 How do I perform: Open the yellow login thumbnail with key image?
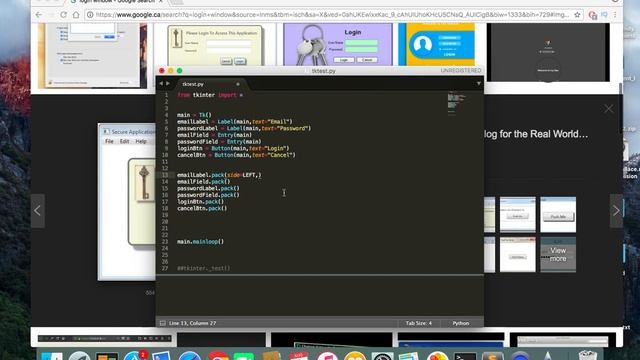(x=215, y=45)
